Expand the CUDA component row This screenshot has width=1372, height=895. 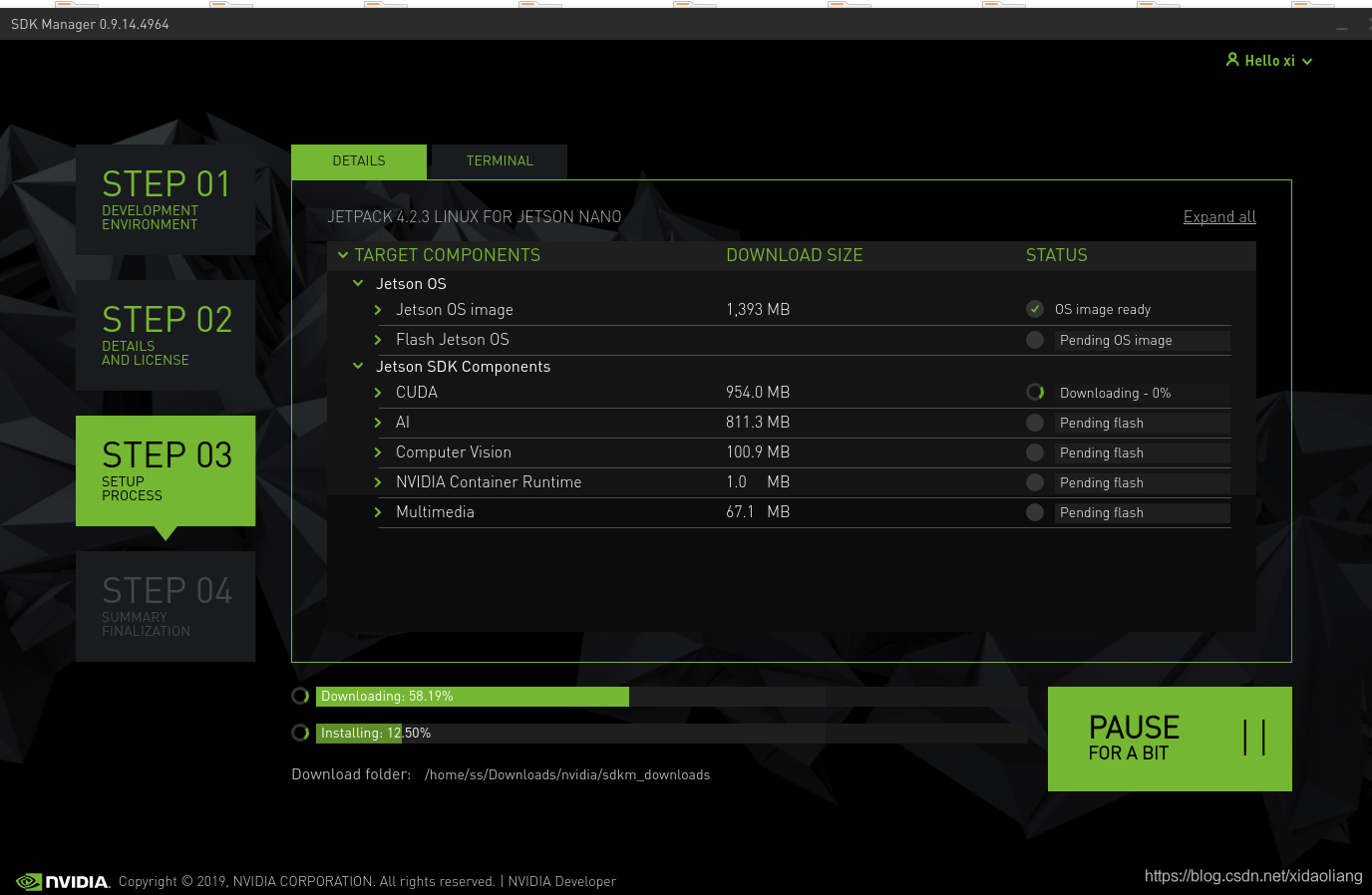coord(378,393)
